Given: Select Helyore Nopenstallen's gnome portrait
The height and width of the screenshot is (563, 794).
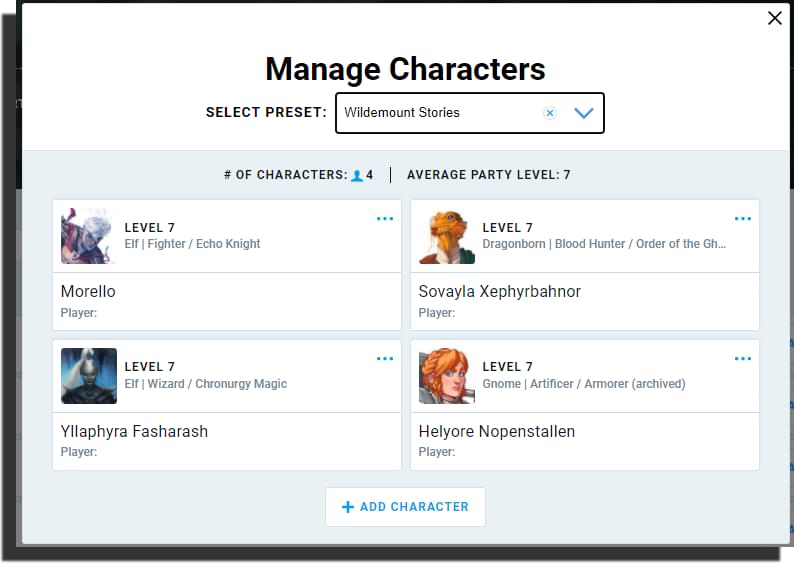Looking at the screenshot, I should tap(447, 376).
